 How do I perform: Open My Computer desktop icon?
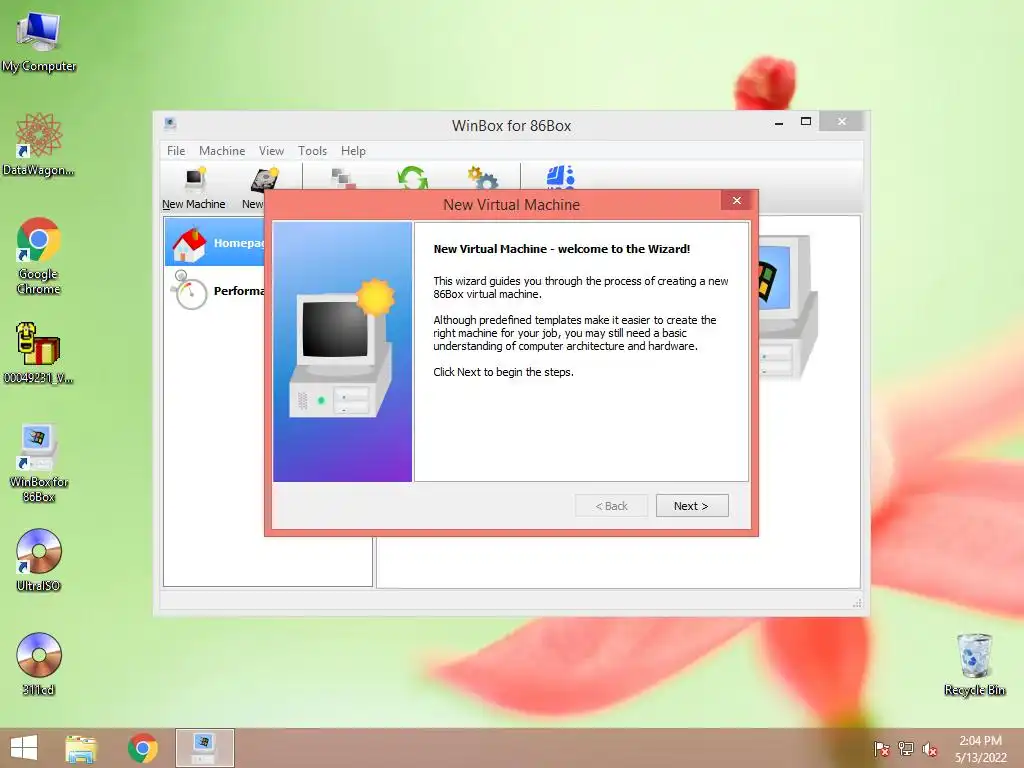[39, 42]
